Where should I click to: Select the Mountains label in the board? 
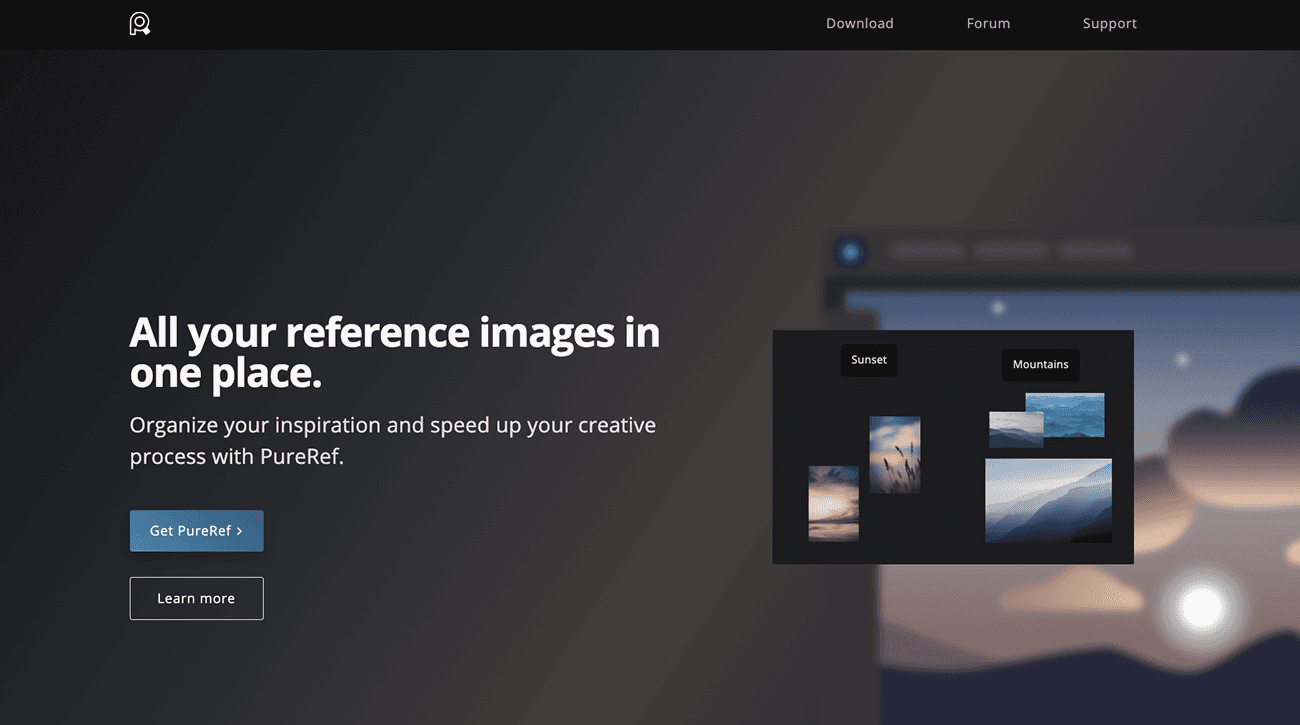(1040, 364)
